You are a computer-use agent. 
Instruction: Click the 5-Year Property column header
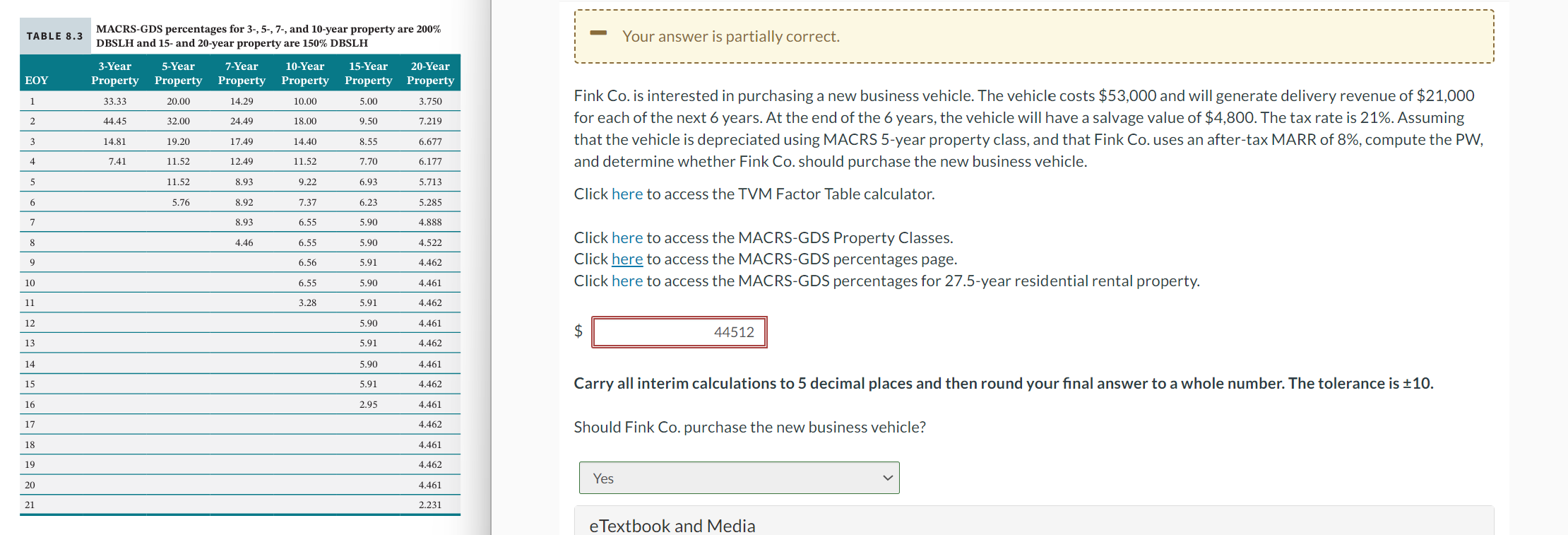pyautogui.click(x=178, y=74)
